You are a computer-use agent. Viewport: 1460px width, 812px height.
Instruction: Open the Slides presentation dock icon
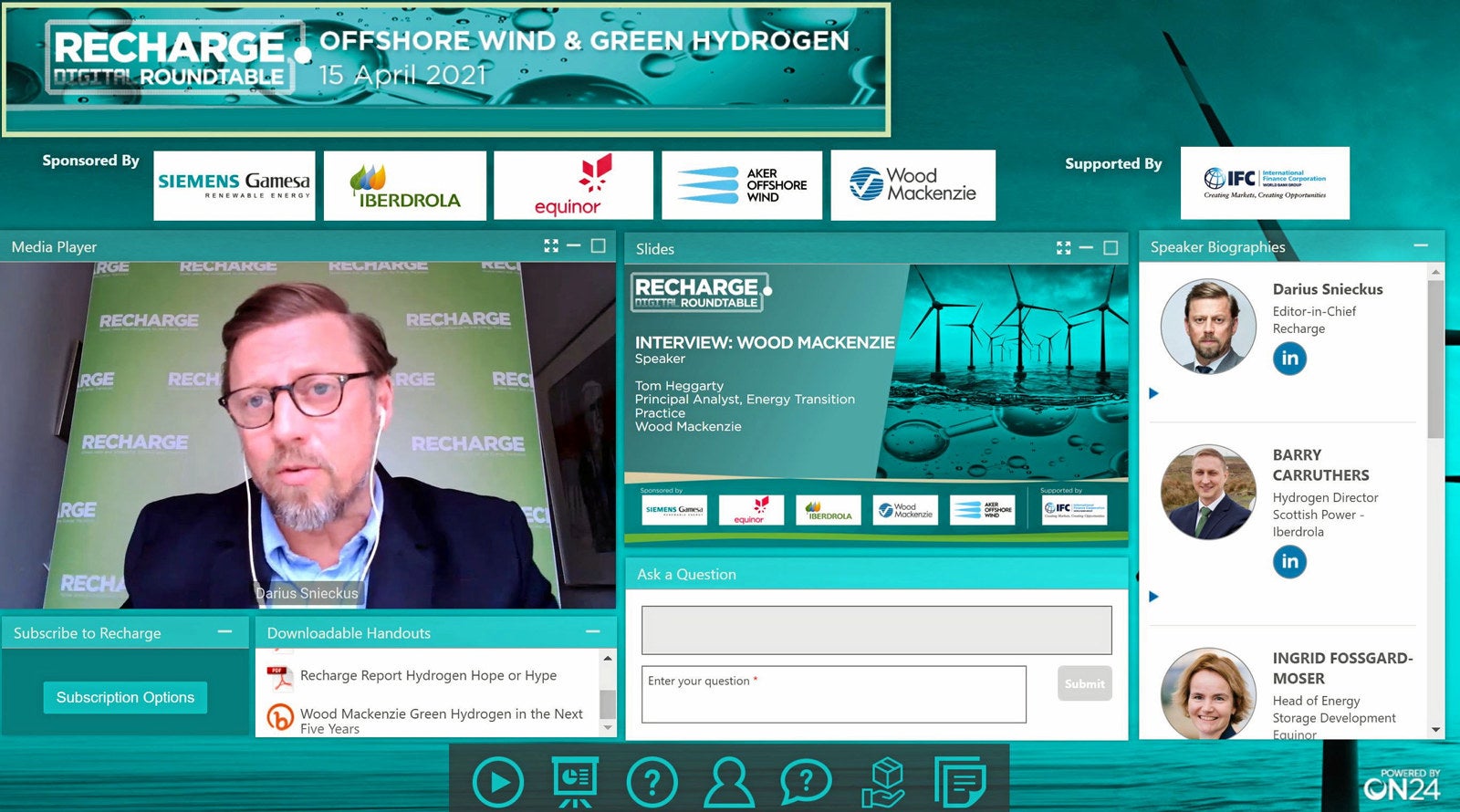click(575, 782)
